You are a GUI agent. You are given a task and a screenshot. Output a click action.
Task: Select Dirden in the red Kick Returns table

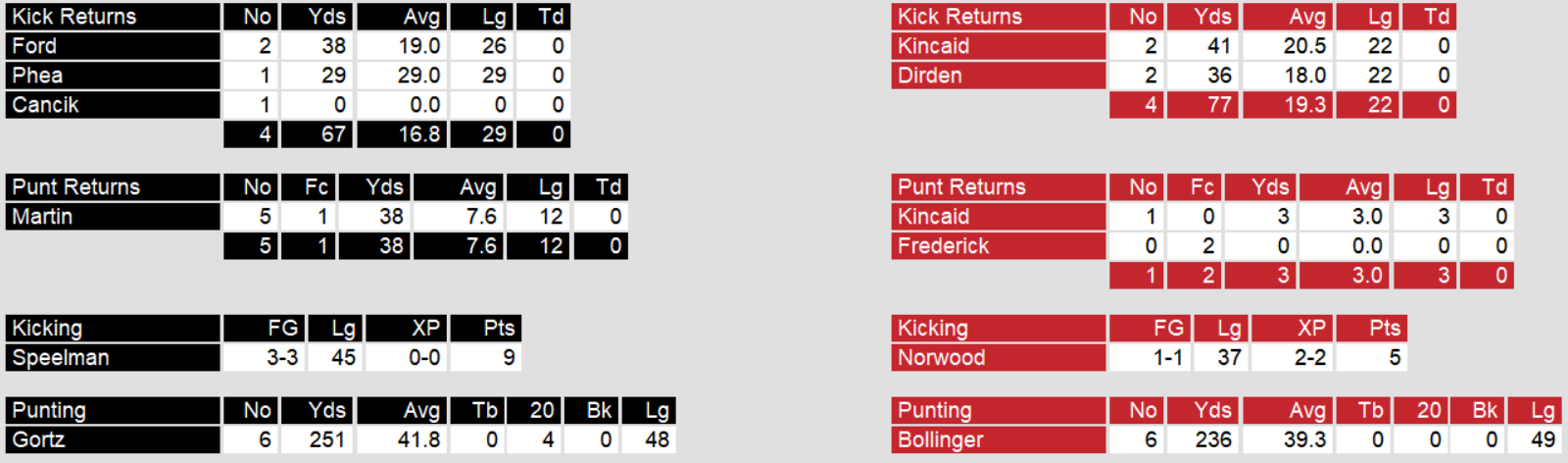pos(929,76)
